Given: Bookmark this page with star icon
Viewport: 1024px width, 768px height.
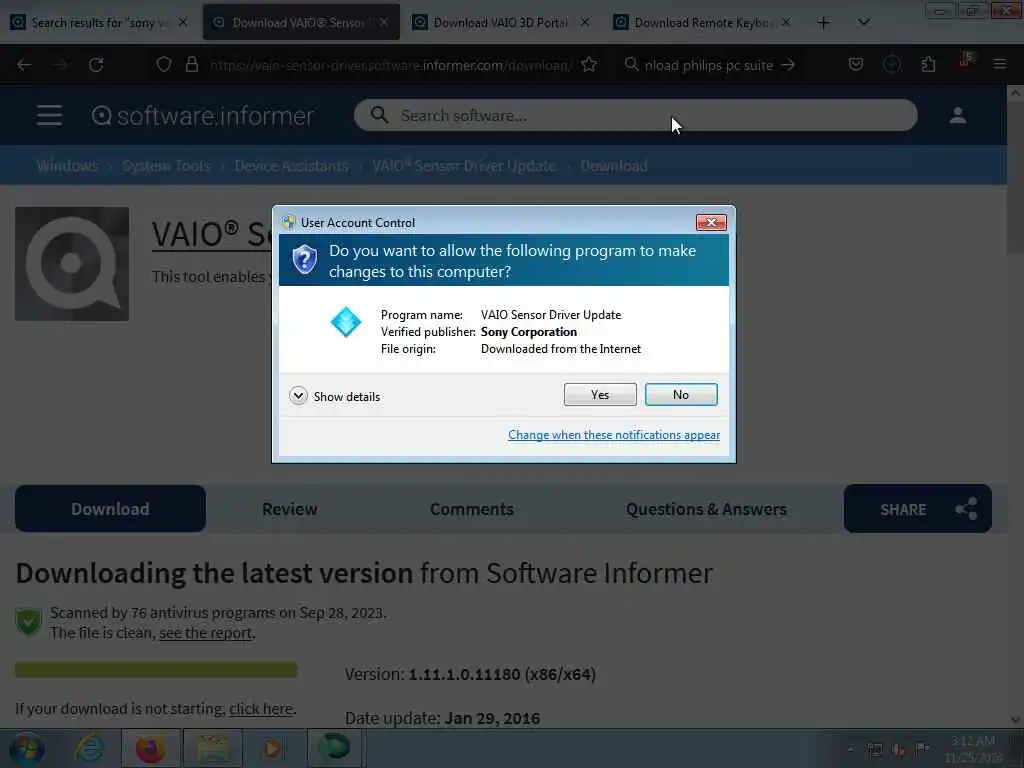Looking at the screenshot, I should pyautogui.click(x=588, y=65).
